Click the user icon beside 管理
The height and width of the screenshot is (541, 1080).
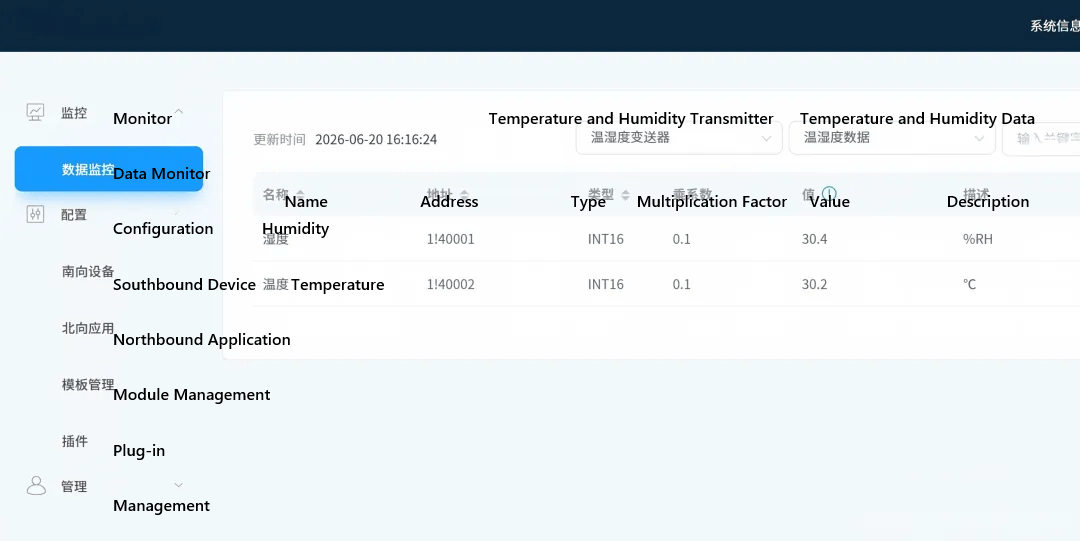36,486
